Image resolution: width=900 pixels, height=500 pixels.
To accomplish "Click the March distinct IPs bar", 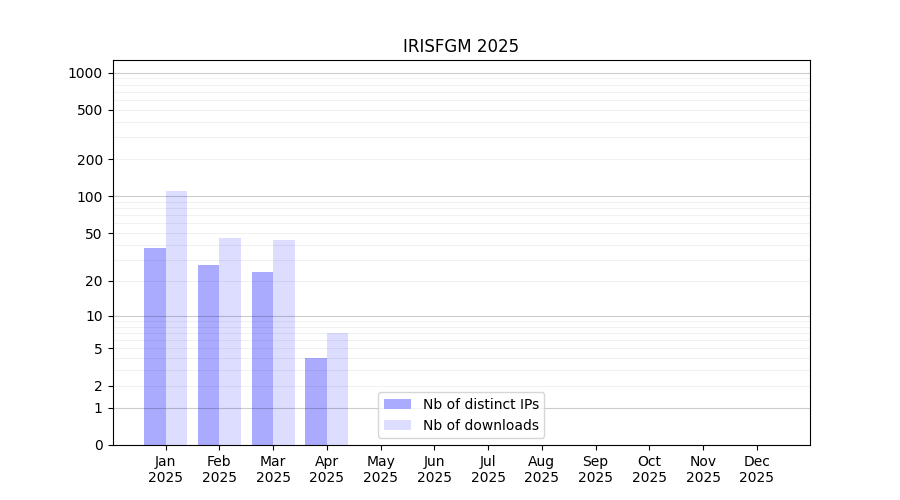I will (262, 358).
